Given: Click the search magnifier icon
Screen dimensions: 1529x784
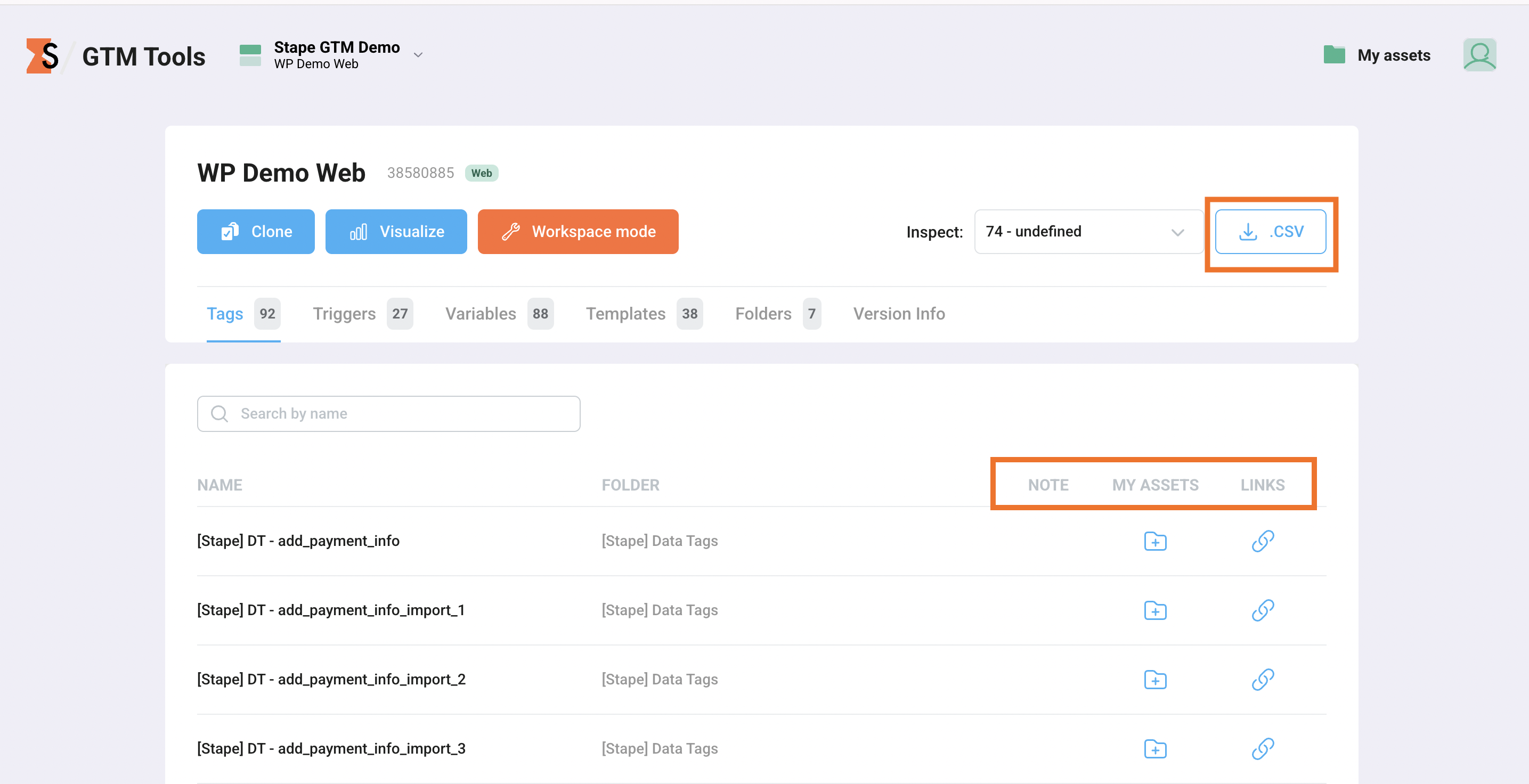Looking at the screenshot, I should pyautogui.click(x=219, y=414).
